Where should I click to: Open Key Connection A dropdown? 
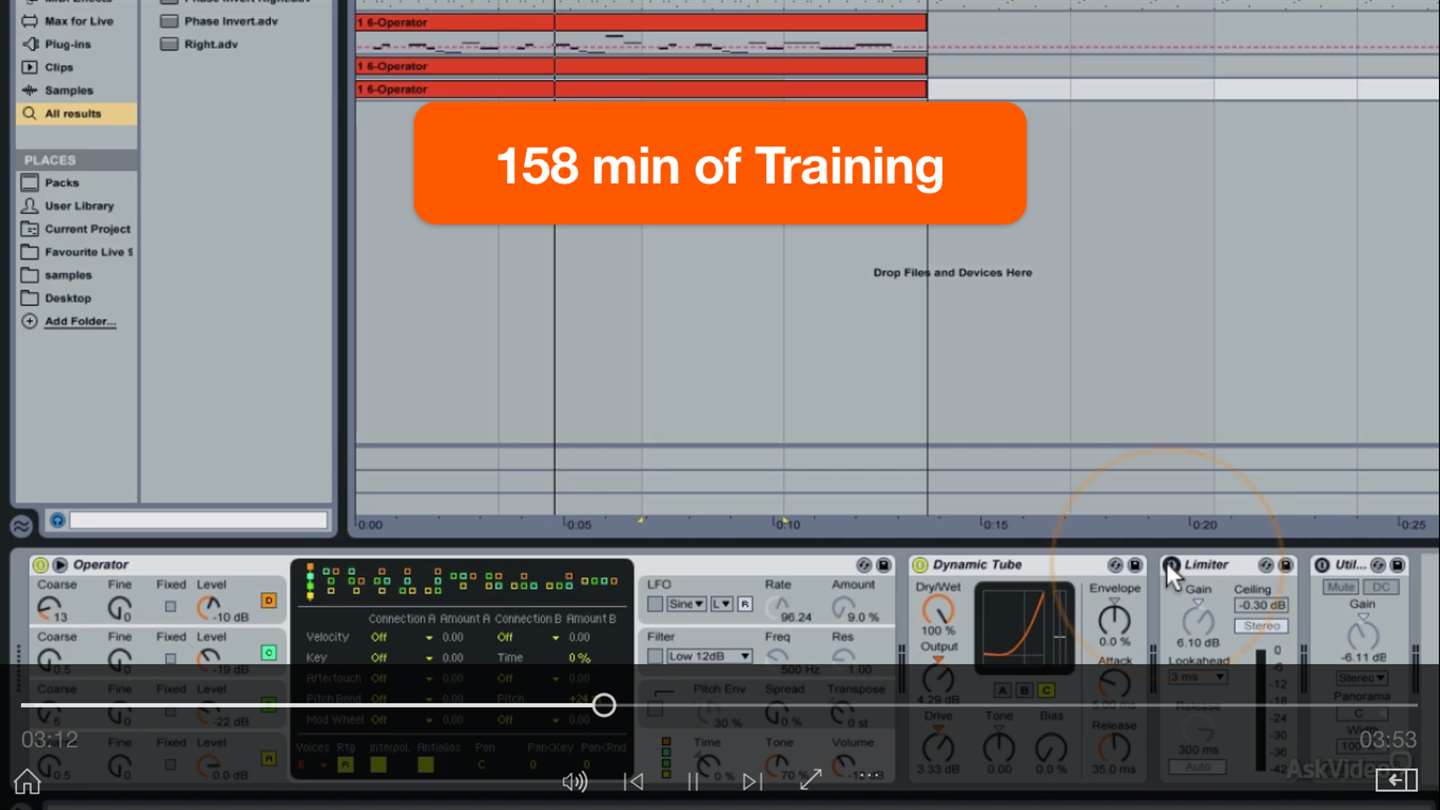pyautogui.click(x=402, y=658)
